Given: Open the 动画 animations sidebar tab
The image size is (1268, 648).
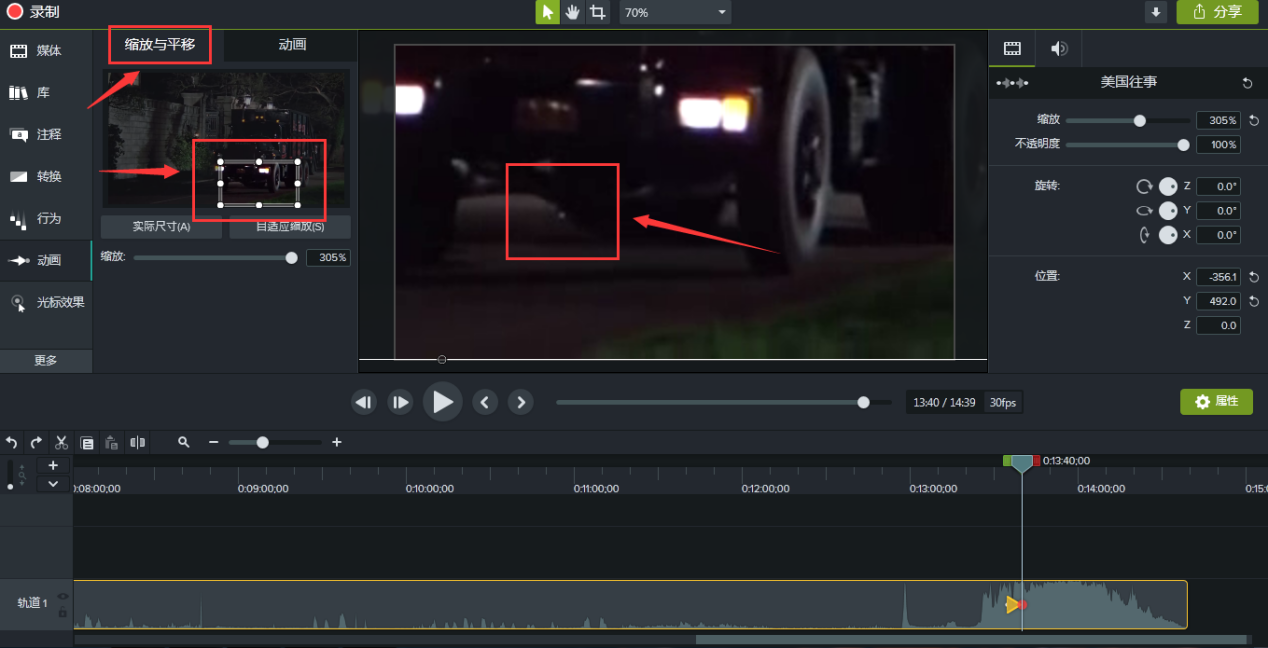Looking at the screenshot, I should (46, 260).
